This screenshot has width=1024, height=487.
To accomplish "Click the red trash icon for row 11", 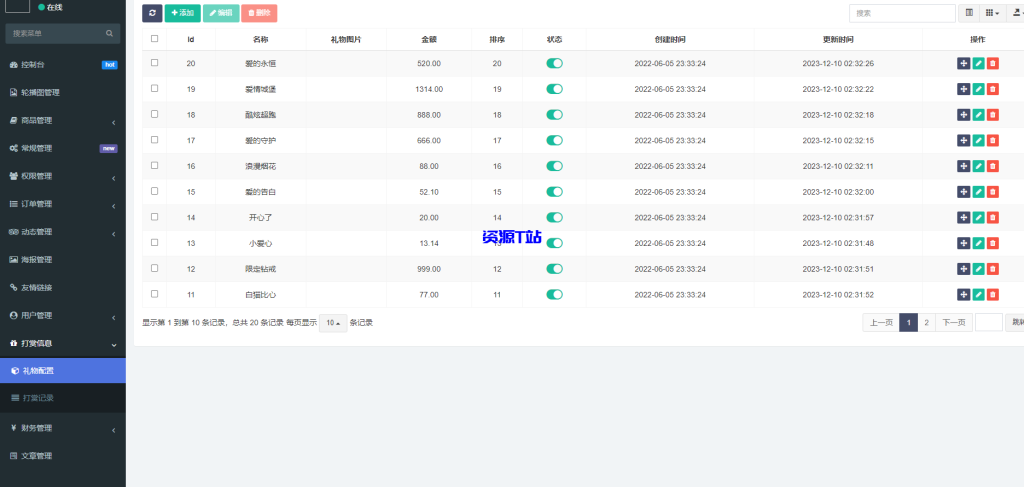I will pos(992,294).
